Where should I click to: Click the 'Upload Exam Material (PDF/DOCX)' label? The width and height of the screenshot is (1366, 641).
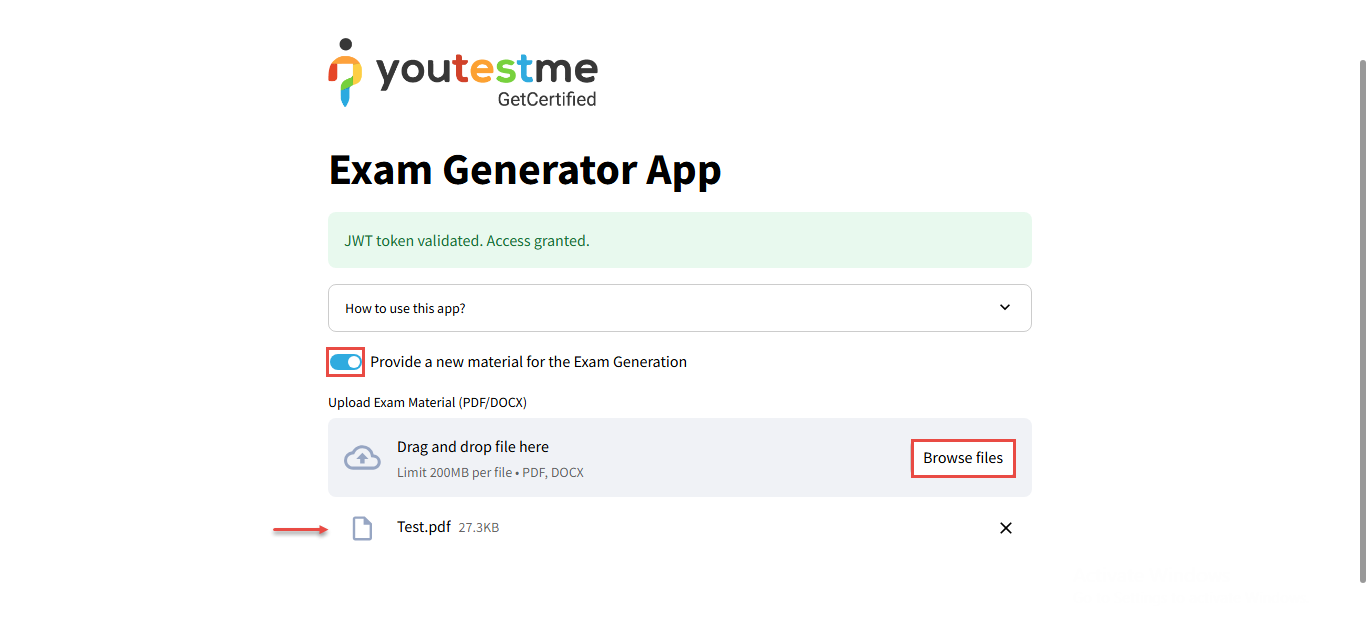pyautogui.click(x=427, y=402)
